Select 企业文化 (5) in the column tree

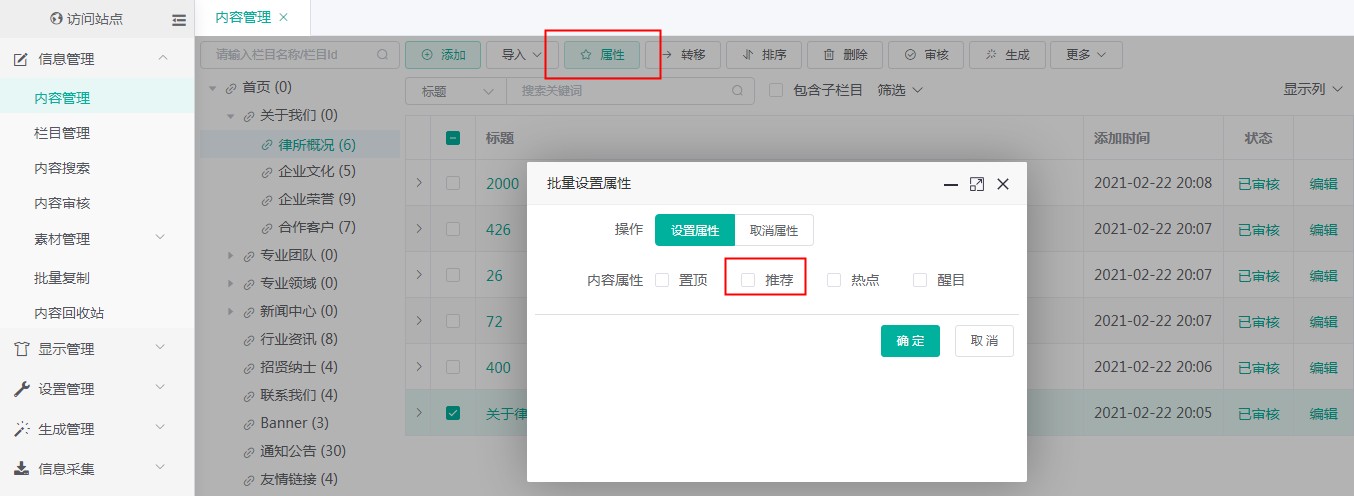[x=316, y=171]
